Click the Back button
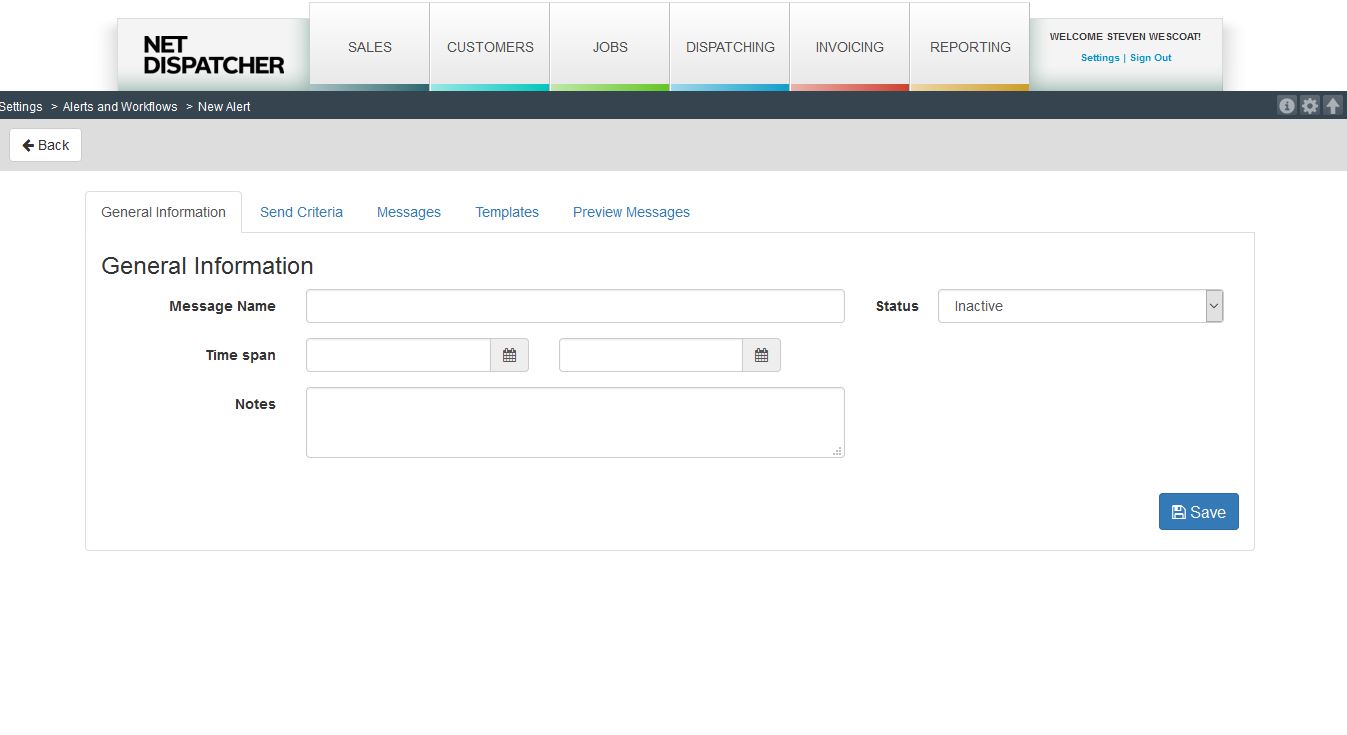This screenshot has height=735, width=1347. (46, 145)
